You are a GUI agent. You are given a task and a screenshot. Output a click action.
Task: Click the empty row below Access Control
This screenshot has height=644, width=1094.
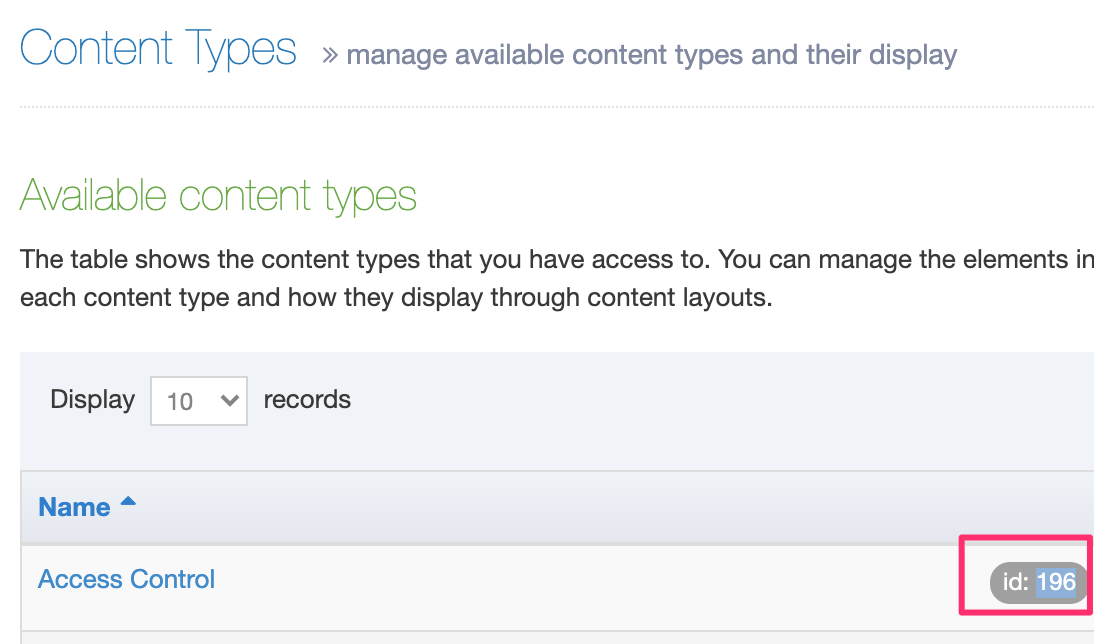[500, 638]
